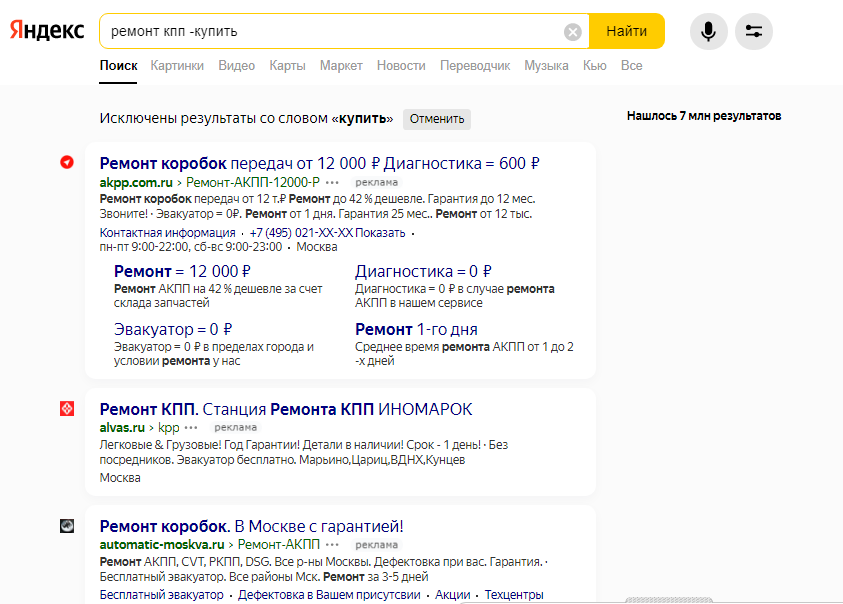Open the 'Ремонт 1-го дня' sitelink
This screenshot has height=604, width=843.
[416, 329]
